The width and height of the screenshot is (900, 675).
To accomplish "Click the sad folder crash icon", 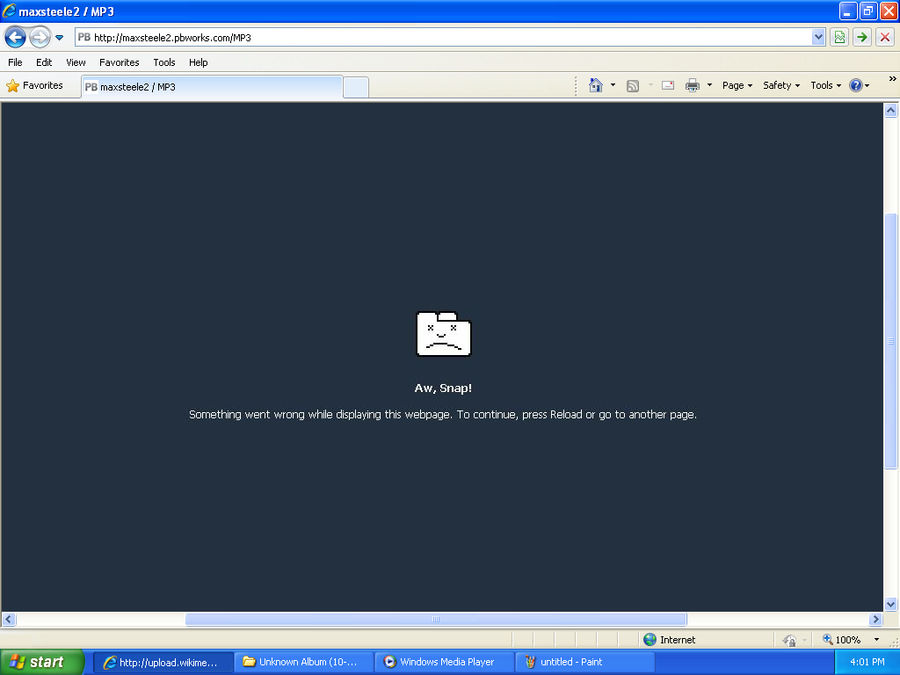I will point(444,333).
